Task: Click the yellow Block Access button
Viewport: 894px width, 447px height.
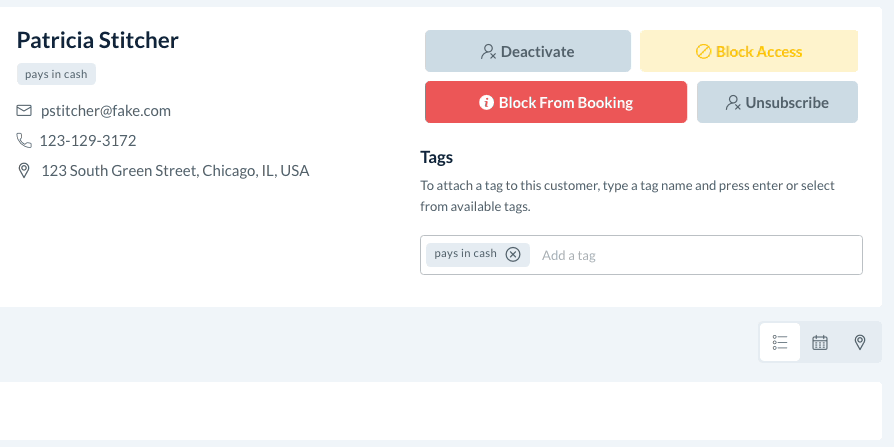Action: pyautogui.click(x=748, y=51)
